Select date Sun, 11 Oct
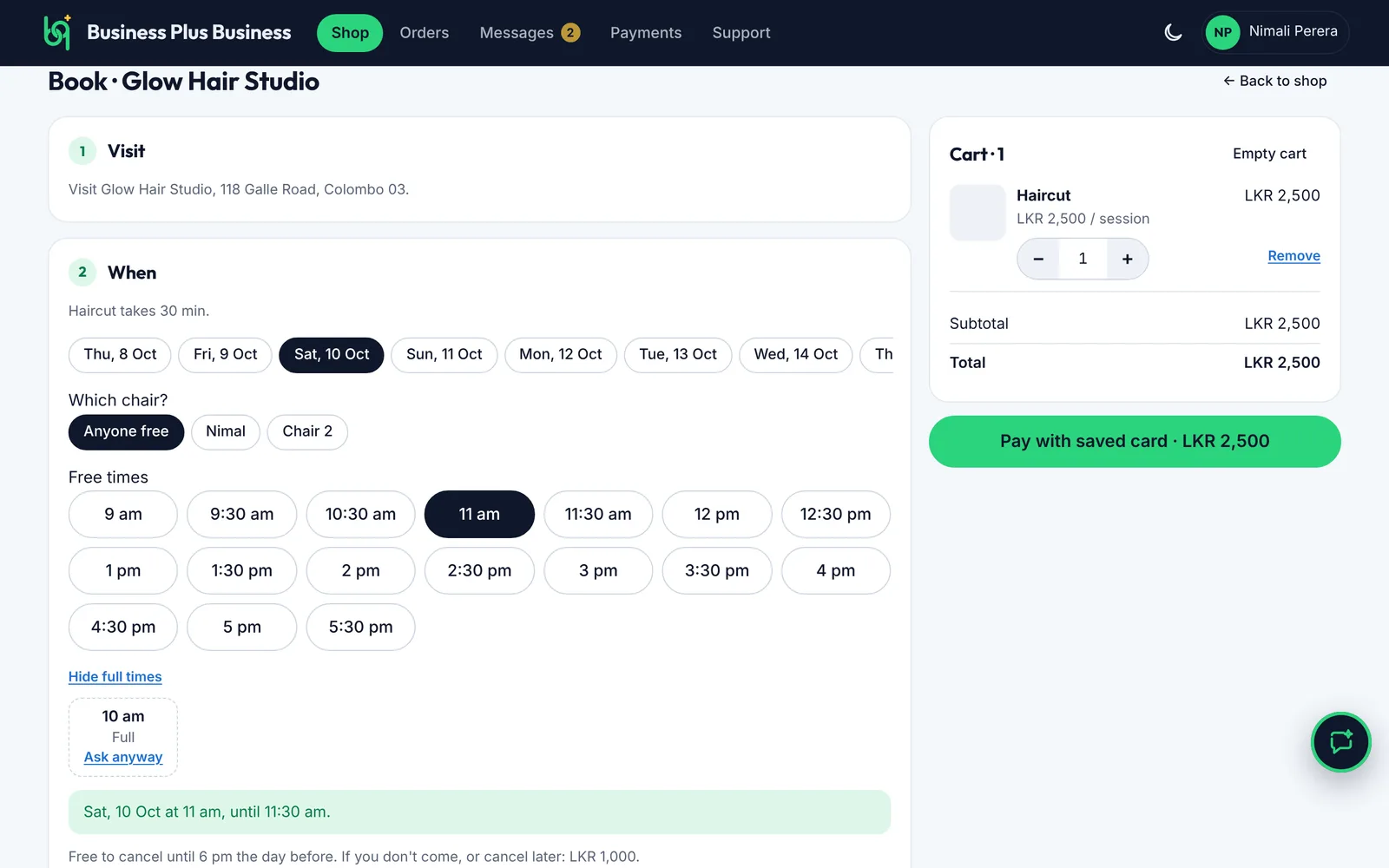The image size is (1389, 868). [x=444, y=355]
